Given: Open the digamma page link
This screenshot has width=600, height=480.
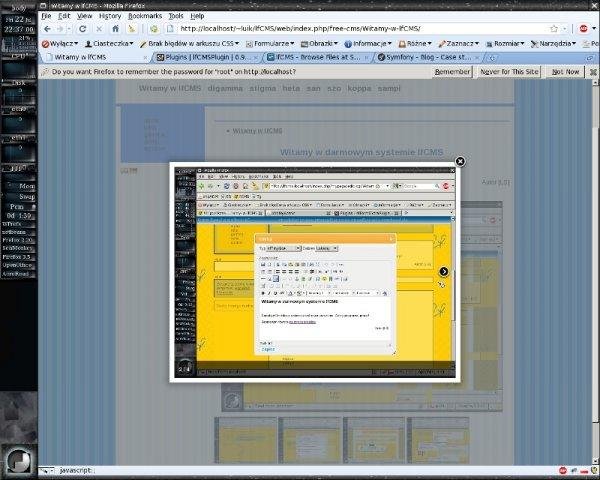Looking at the screenshot, I should [225, 88].
